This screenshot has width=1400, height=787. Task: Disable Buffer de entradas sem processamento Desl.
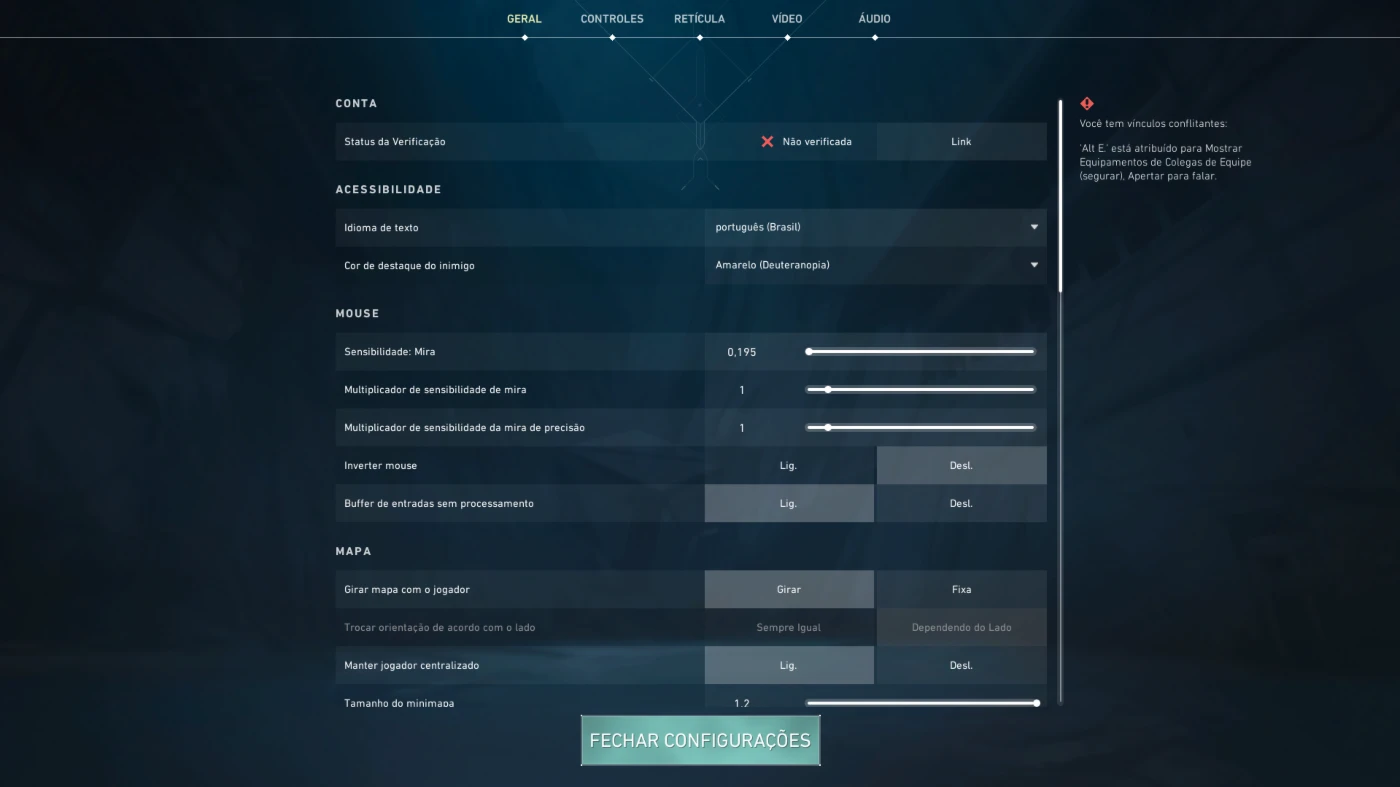(x=961, y=504)
